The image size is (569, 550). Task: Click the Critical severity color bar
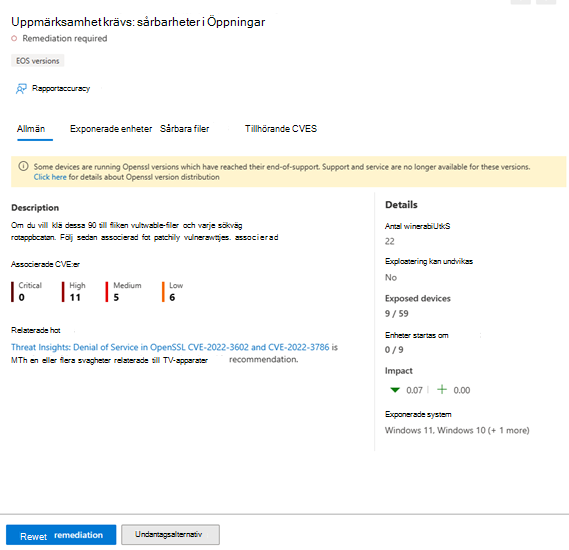pyautogui.click(x=13, y=292)
